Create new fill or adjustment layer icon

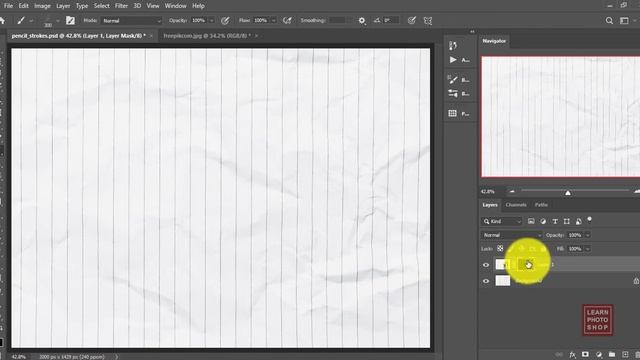coord(599,355)
